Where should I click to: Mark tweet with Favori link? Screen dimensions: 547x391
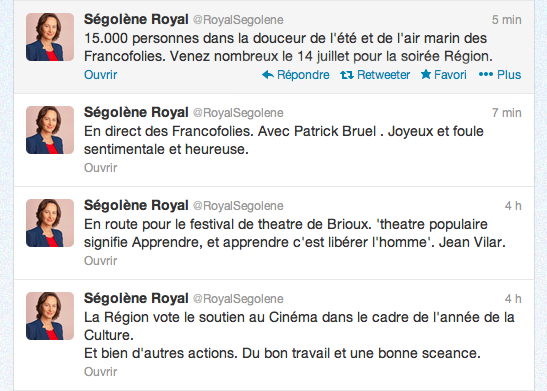point(450,75)
